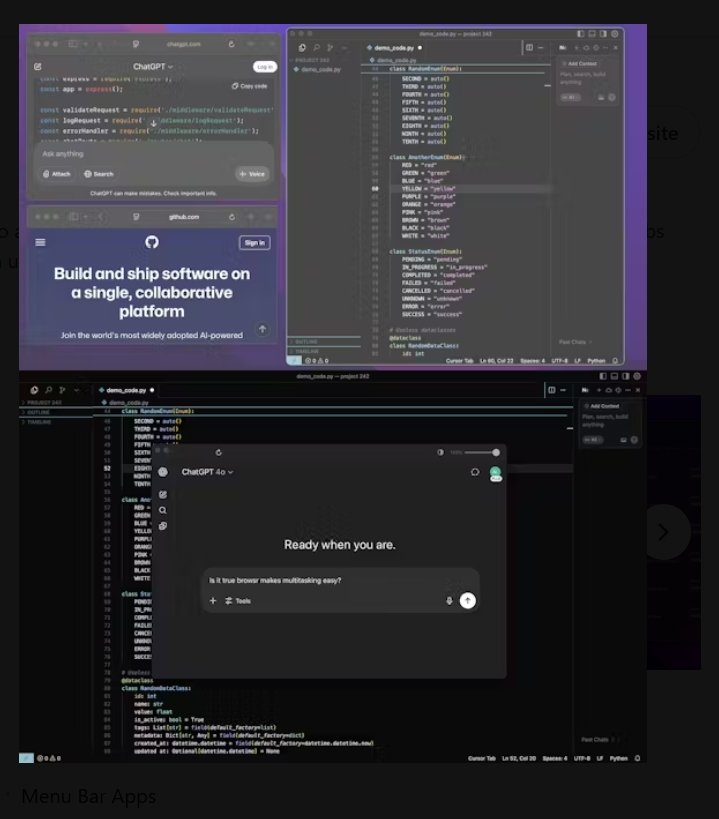This screenshot has height=819, width=719.
Task: Click the chatgpt.com address bar
Action: [x=184, y=44]
